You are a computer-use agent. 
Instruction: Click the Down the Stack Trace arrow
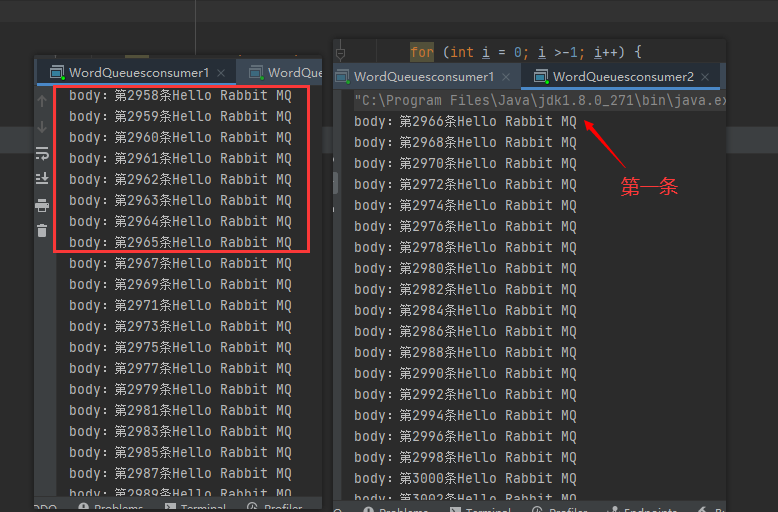pos(42,127)
